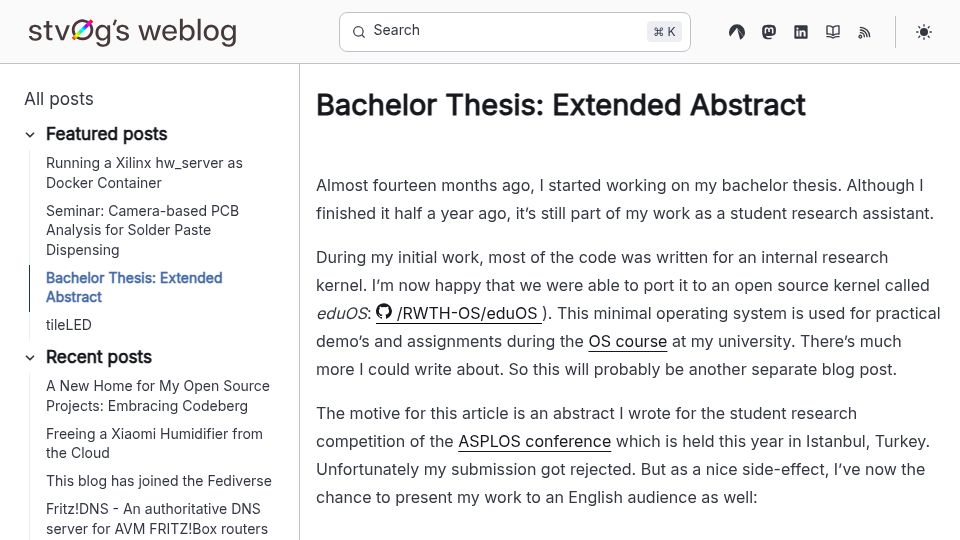960x540 pixels.
Task: Open All posts in sidebar
Action: (59, 99)
